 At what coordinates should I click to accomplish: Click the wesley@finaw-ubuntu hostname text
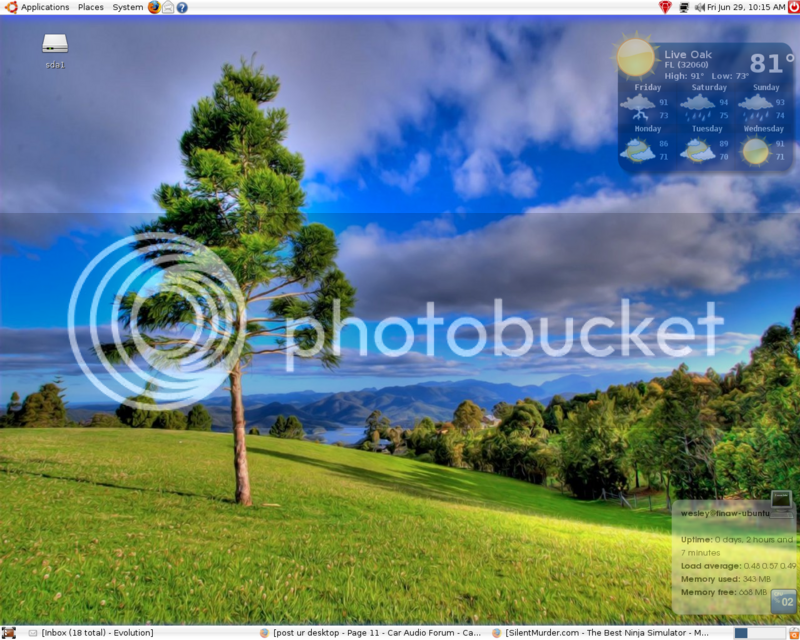tap(724, 513)
